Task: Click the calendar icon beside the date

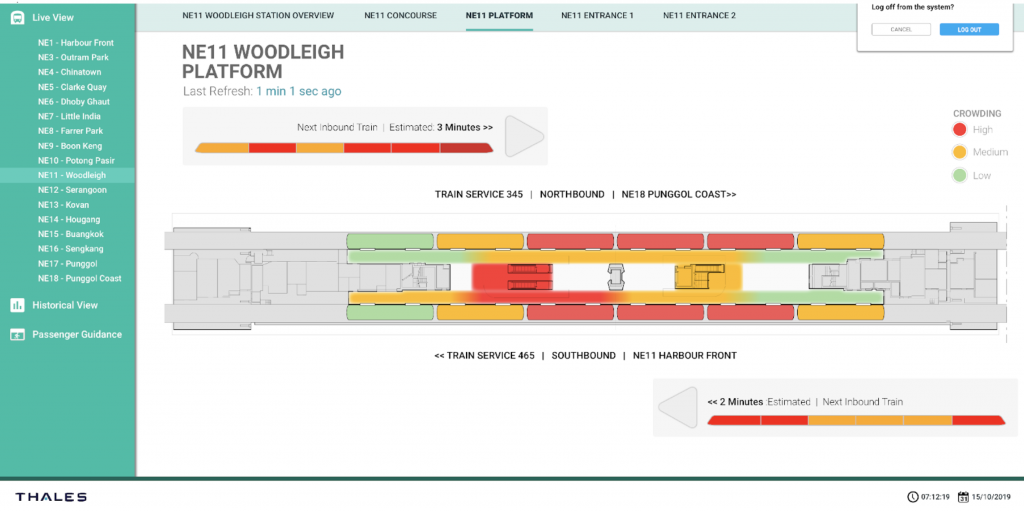Action: 964,497
